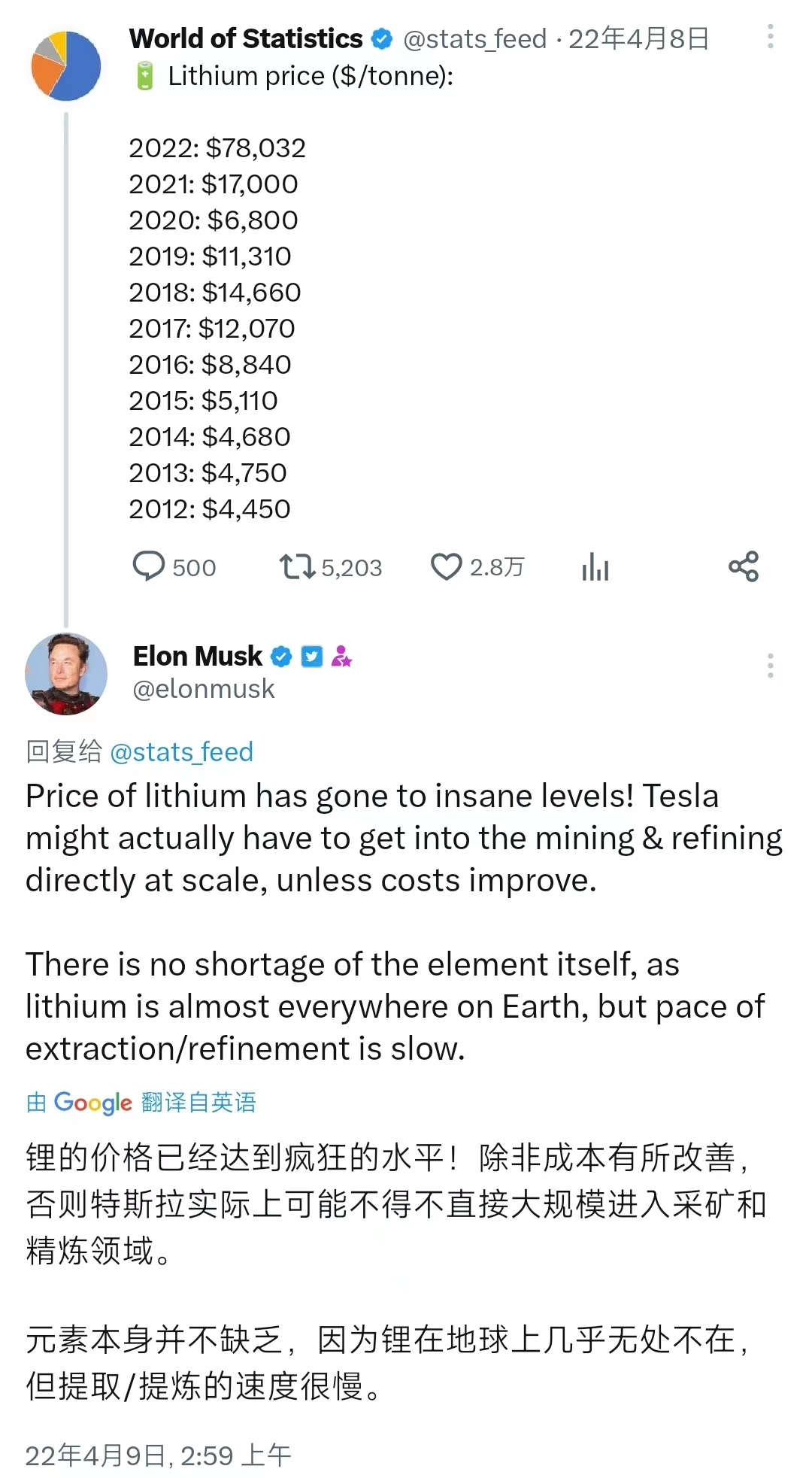Open the @stats_feed reply mention link
Screen dimensions: 812x1478
(x=181, y=751)
